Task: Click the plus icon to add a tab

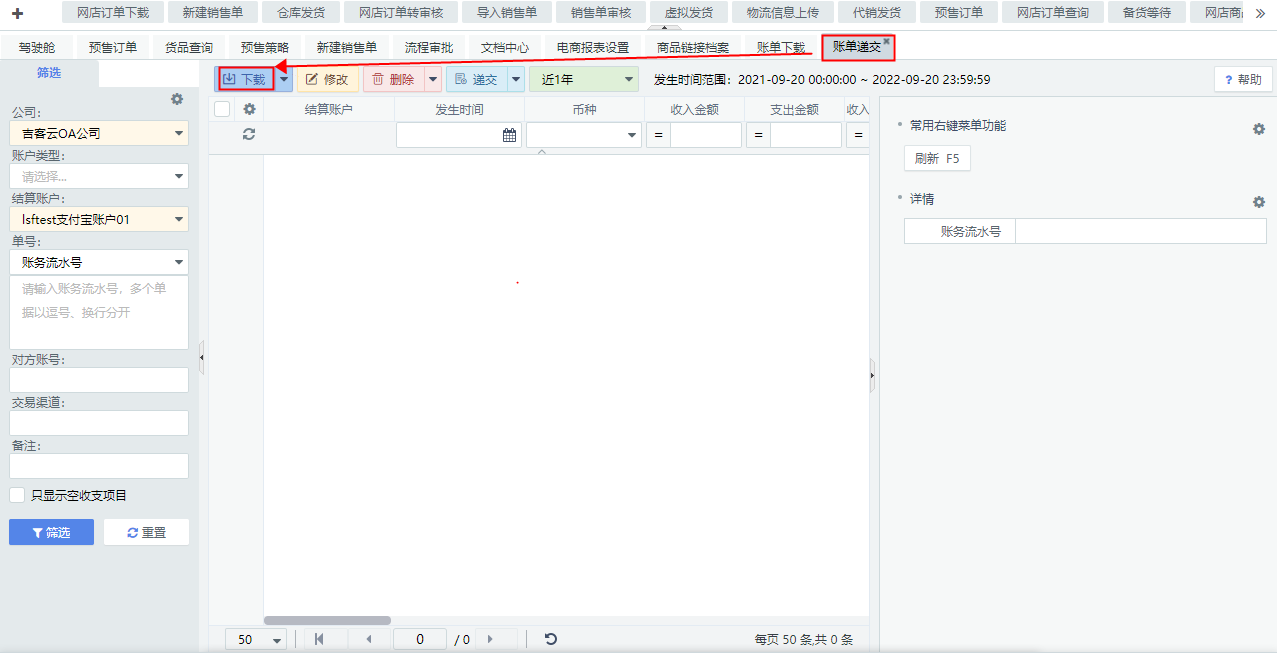Action: (17, 13)
